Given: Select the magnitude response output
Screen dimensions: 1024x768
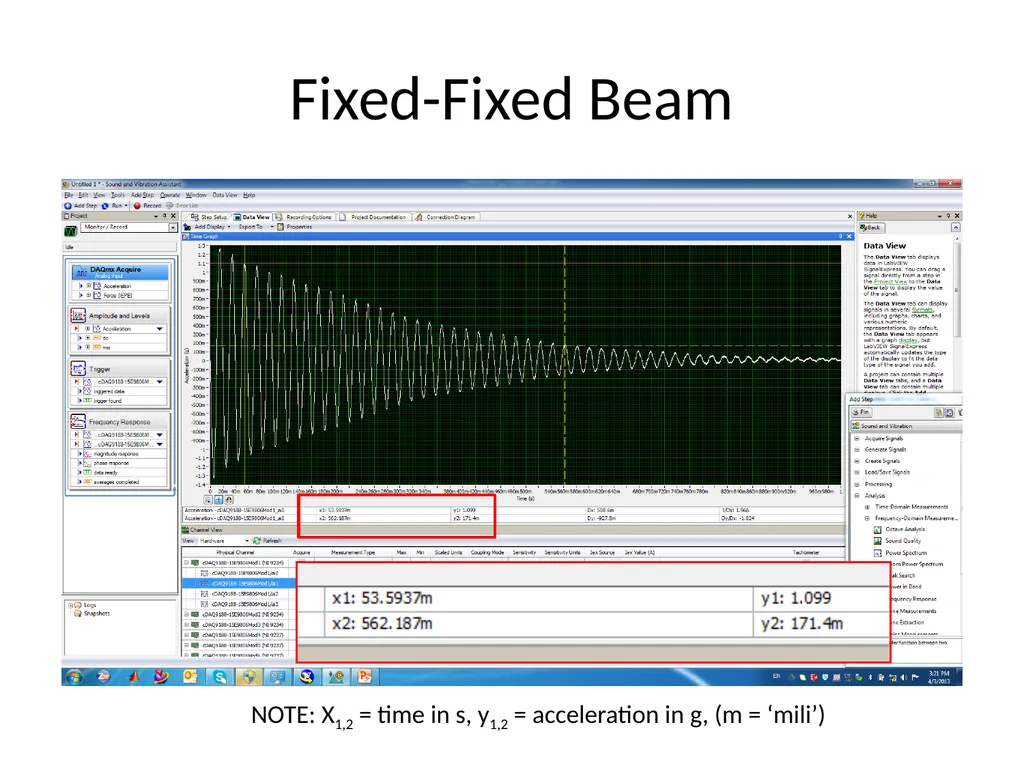Looking at the screenshot, I should point(116,454).
